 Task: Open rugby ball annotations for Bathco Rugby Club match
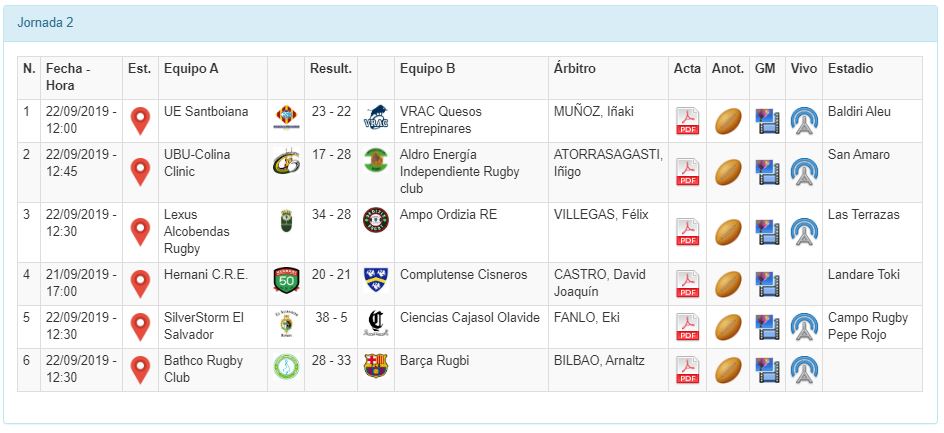click(728, 370)
